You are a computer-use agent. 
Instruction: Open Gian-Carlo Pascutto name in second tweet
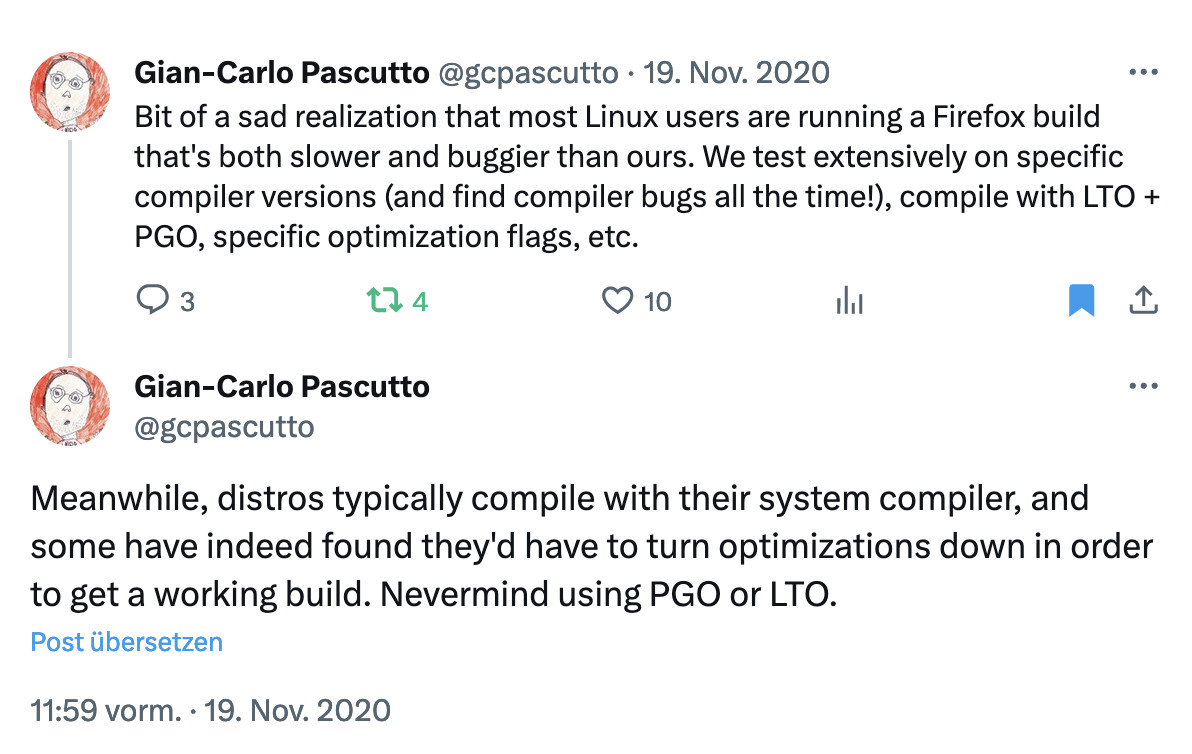pyautogui.click(x=282, y=387)
